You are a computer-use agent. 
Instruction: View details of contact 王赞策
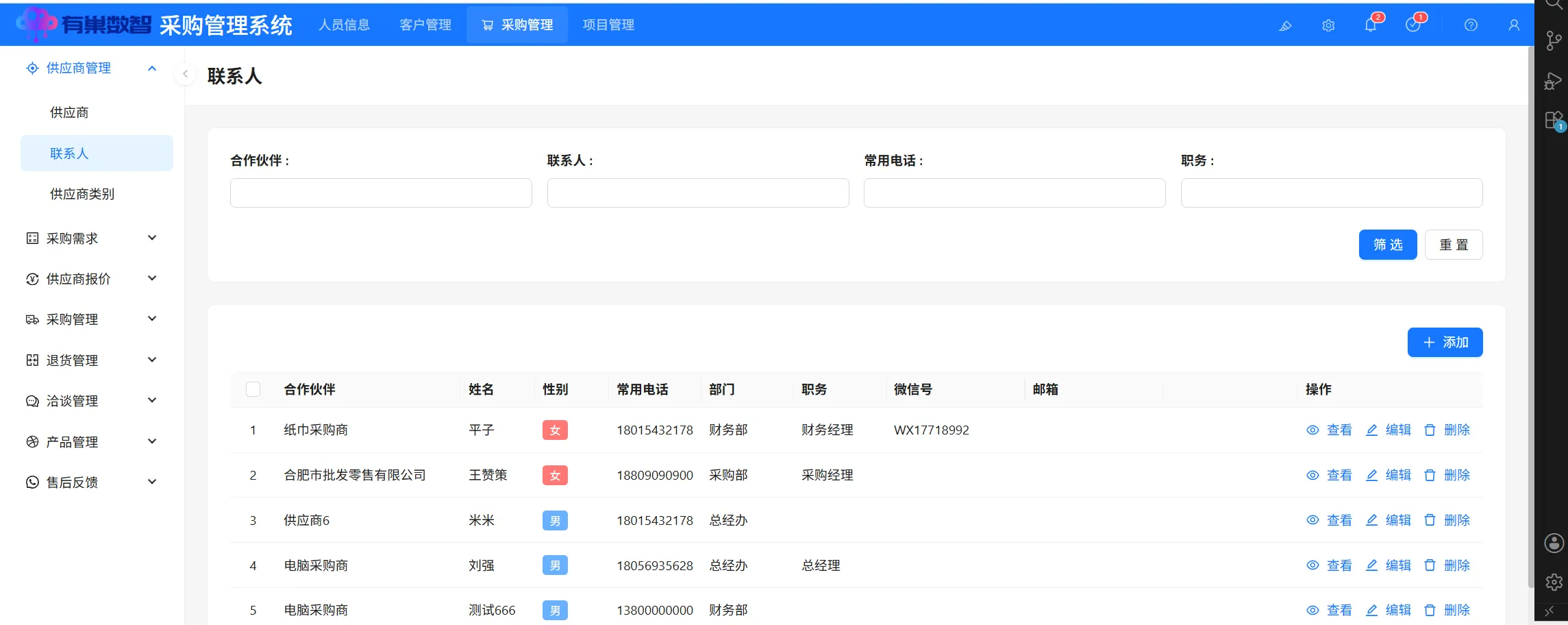pos(1329,476)
